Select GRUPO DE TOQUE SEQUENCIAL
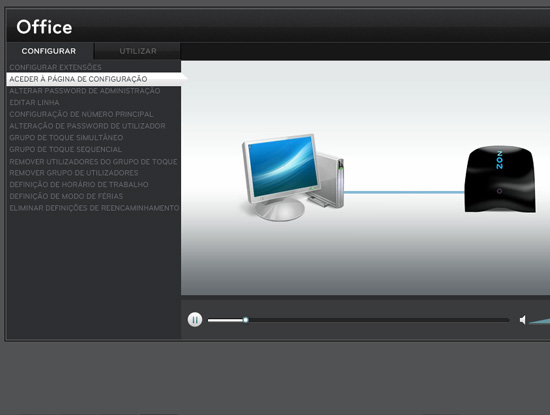Screen dimensions: 550x415 (x=65, y=149)
